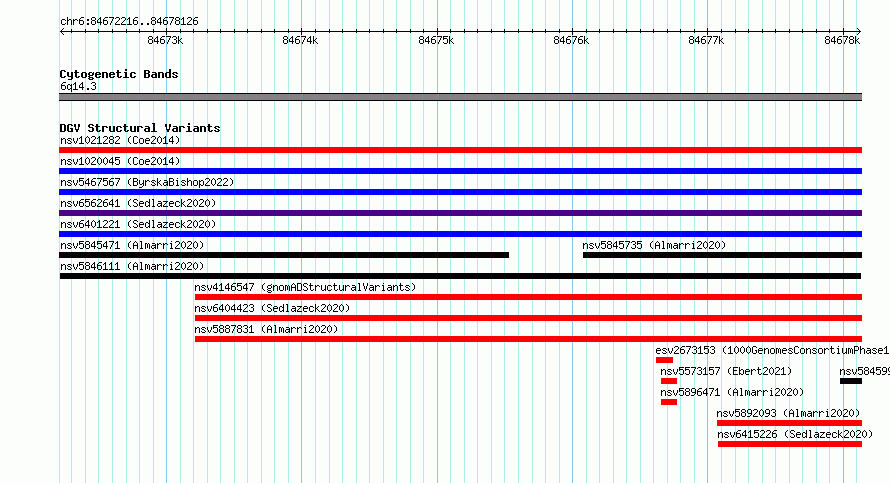Click variant label nsv6401221 (Sedlazeck2020)
Viewport: 890px width, 483px height.
click(138, 224)
